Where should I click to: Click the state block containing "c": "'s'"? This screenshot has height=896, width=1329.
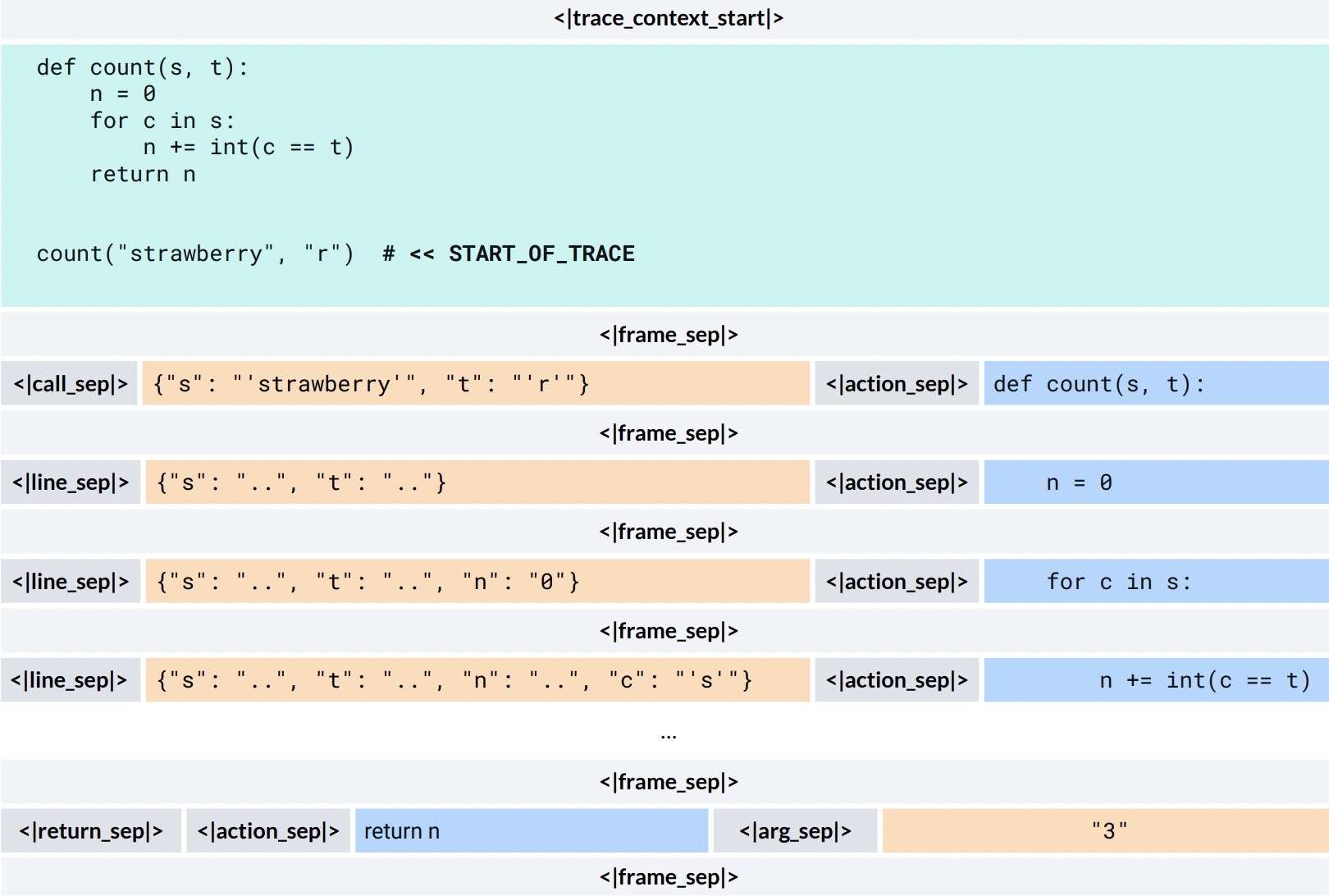(477, 680)
